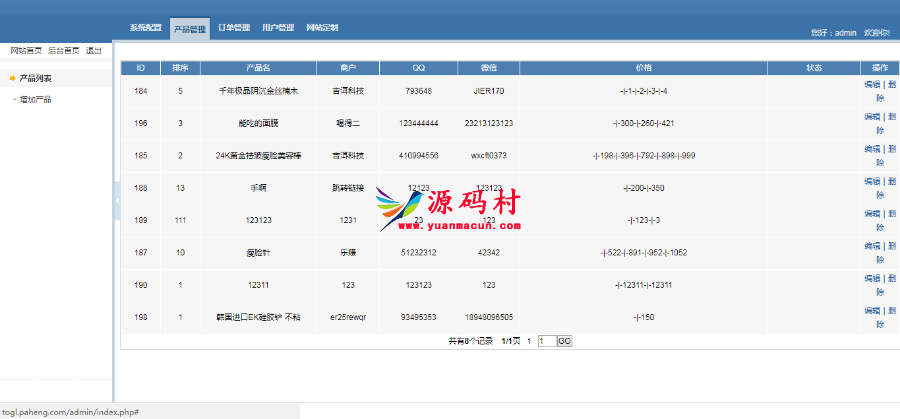This screenshot has height=419, width=900.
Task: Click 编辑 for product ID 189
Action: coord(872,213)
